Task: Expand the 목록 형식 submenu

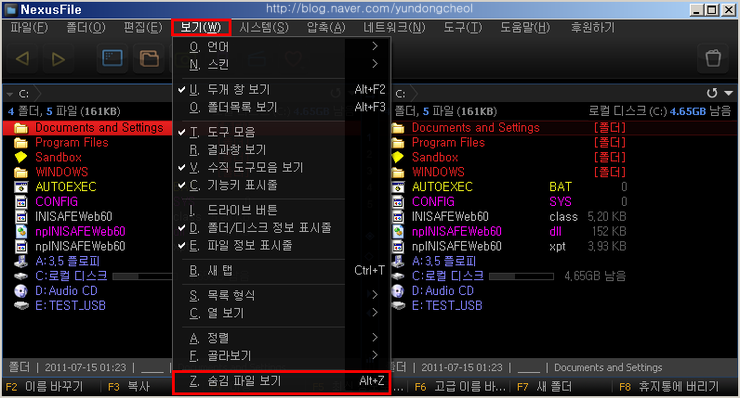Action: [283, 295]
